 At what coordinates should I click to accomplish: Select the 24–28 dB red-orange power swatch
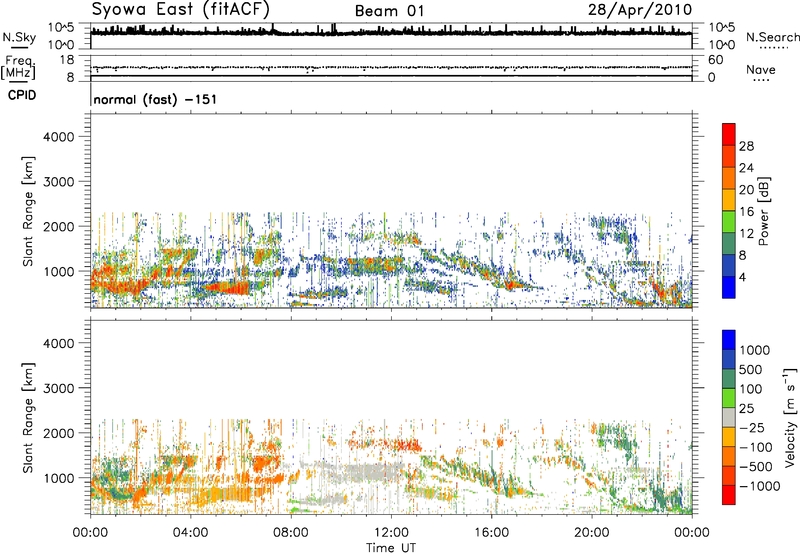tap(729, 156)
